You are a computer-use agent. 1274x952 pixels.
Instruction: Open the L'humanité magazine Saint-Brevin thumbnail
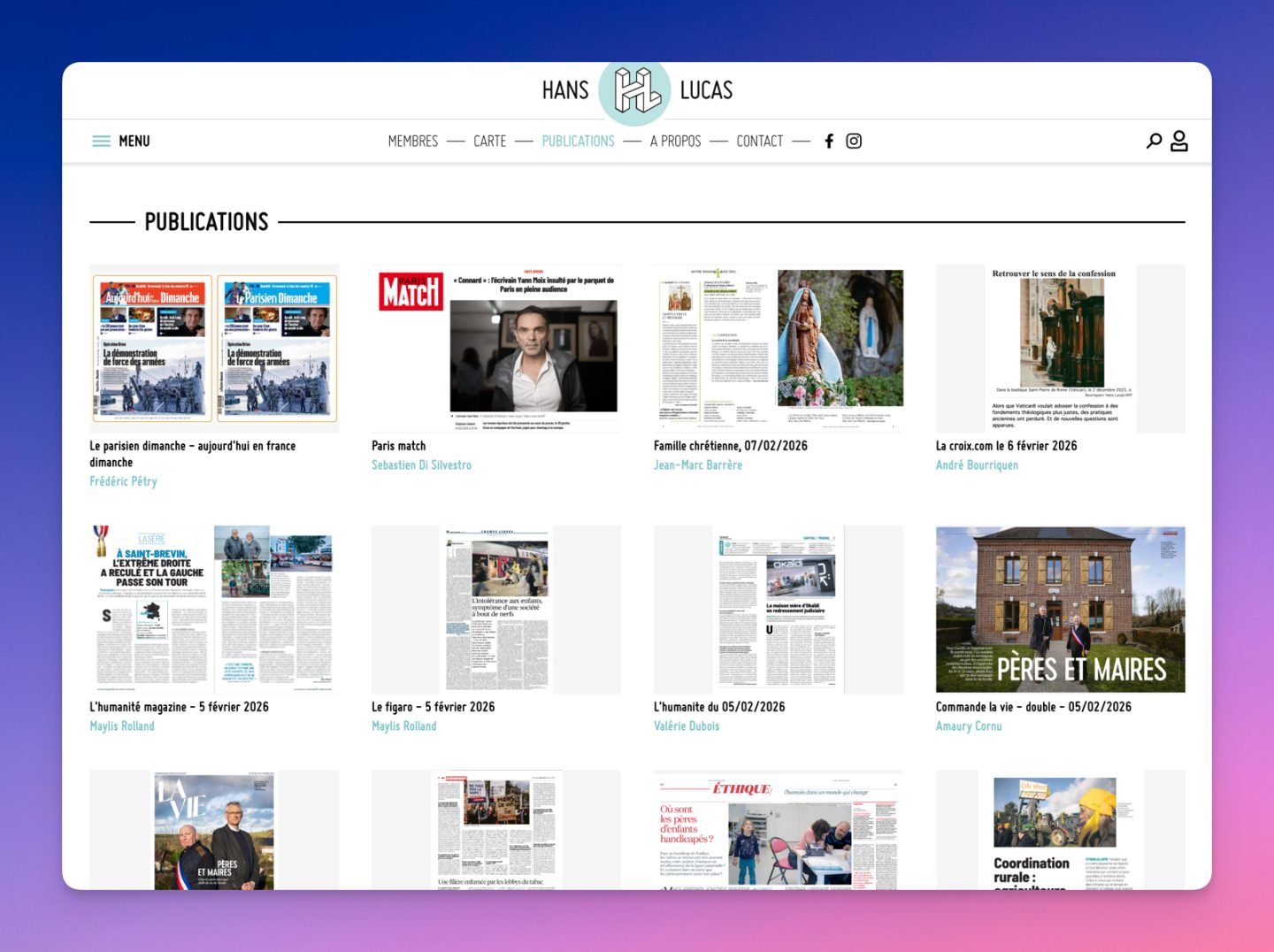point(214,610)
